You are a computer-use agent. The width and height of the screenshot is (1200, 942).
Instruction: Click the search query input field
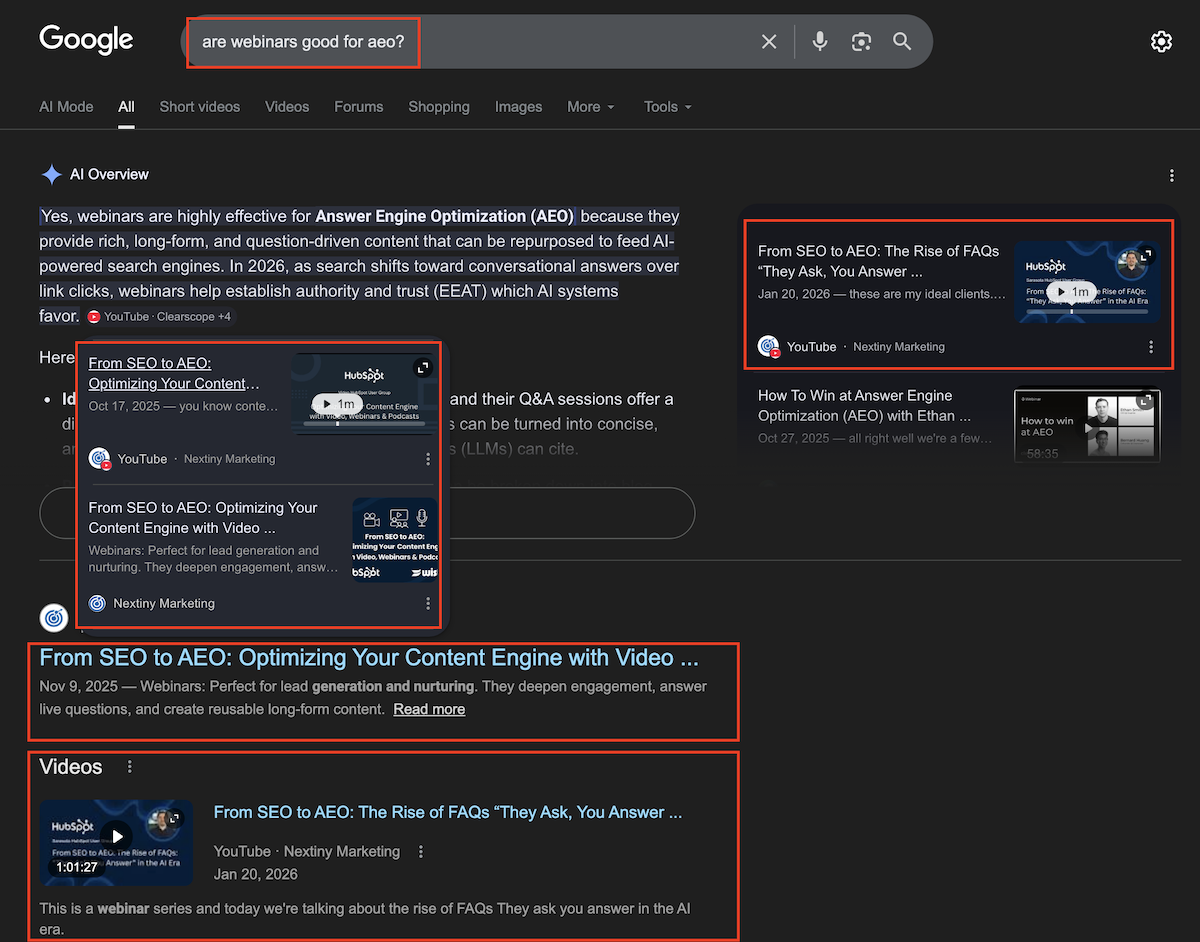tap(470, 41)
